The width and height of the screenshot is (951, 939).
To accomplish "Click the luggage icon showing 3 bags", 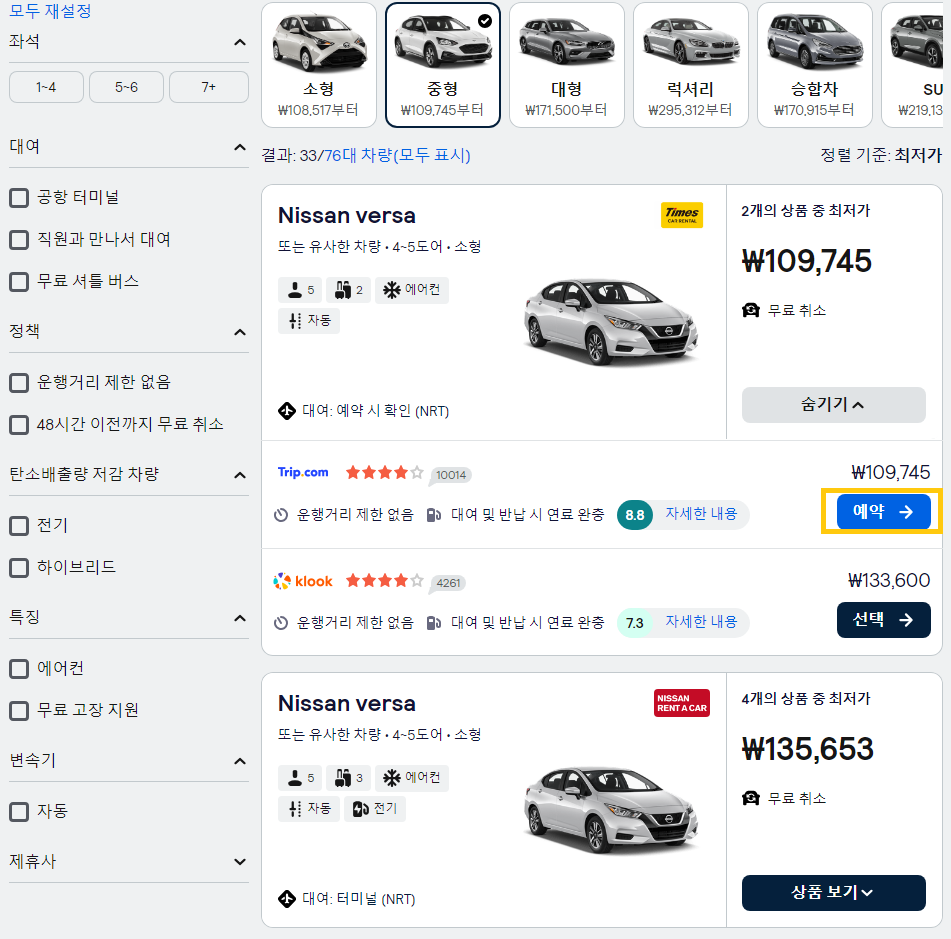I will [x=343, y=778].
